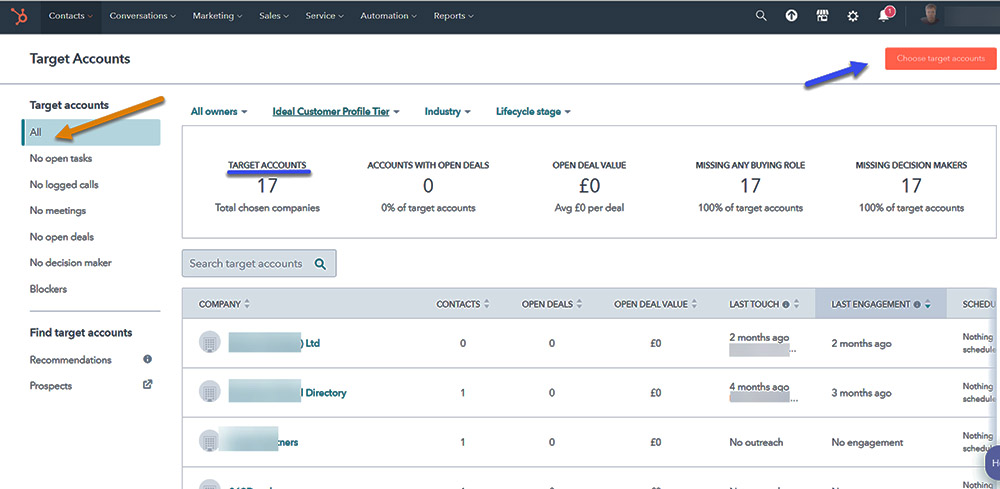Open the Recommendations link
The width and height of the screenshot is (1000, 489).
click(70, 360)
